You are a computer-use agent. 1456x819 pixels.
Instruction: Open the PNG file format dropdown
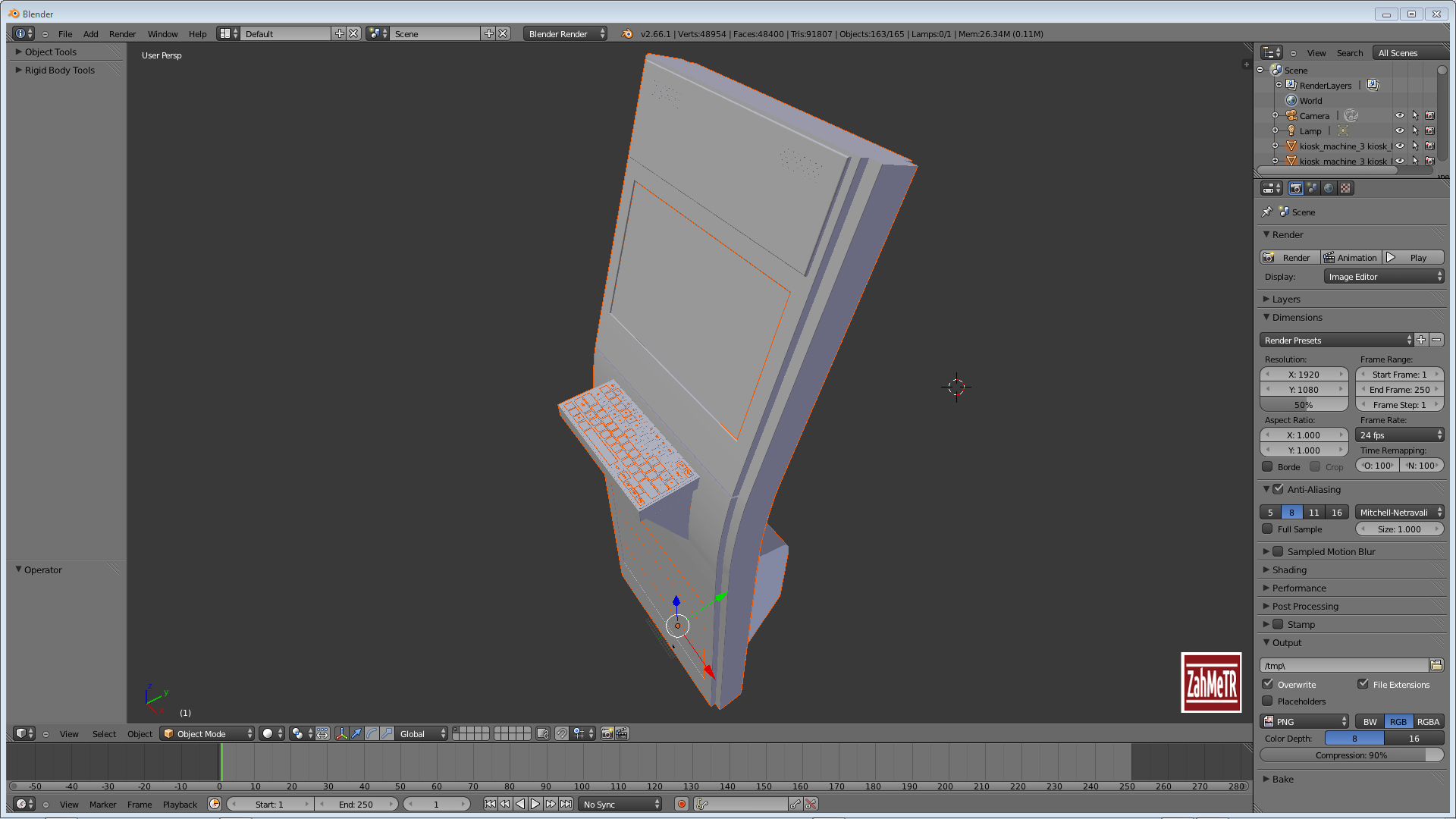pyautogui.click(x=1304, y=721)
